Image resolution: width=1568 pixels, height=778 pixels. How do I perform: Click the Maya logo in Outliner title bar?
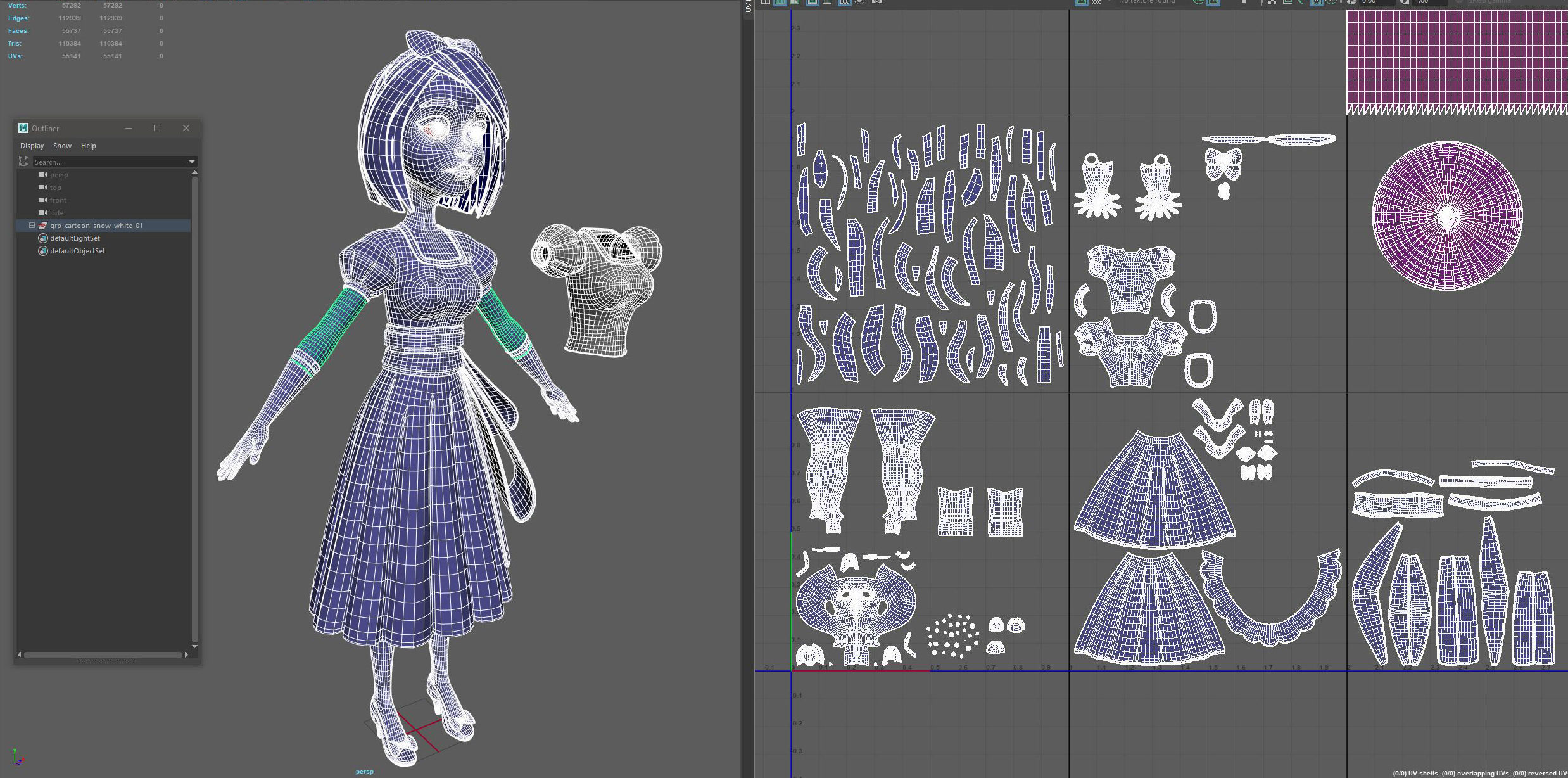point(23,128)
